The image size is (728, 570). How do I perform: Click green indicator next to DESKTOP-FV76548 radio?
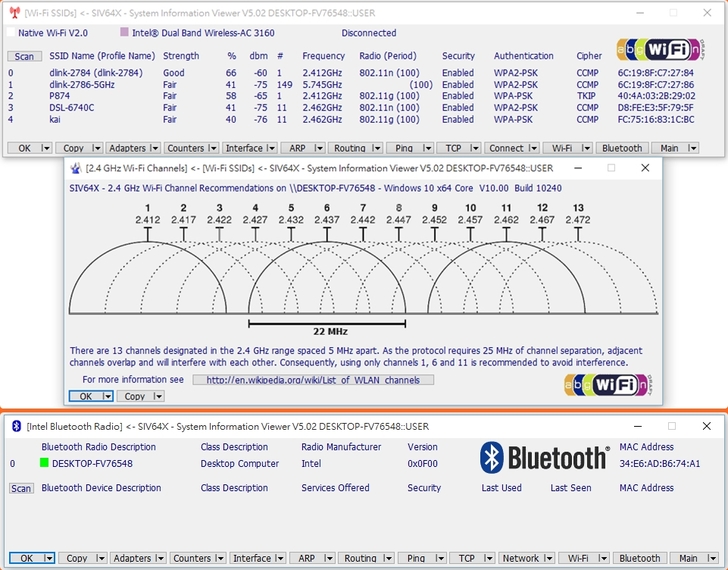pos(44,464)
